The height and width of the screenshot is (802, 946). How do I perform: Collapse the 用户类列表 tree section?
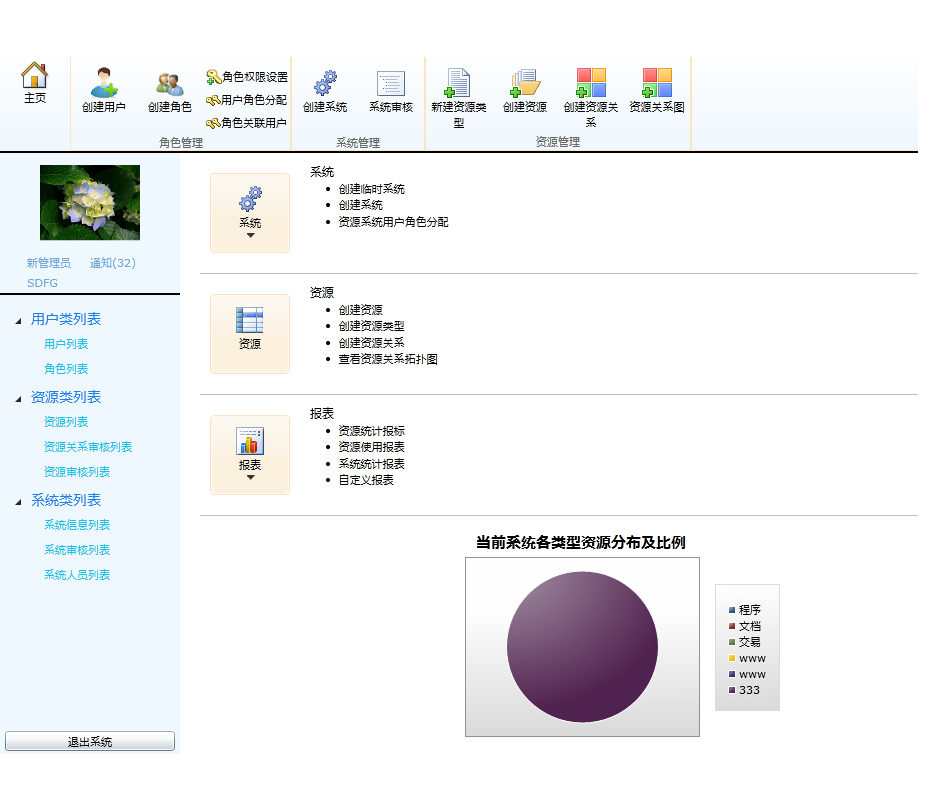19,321
